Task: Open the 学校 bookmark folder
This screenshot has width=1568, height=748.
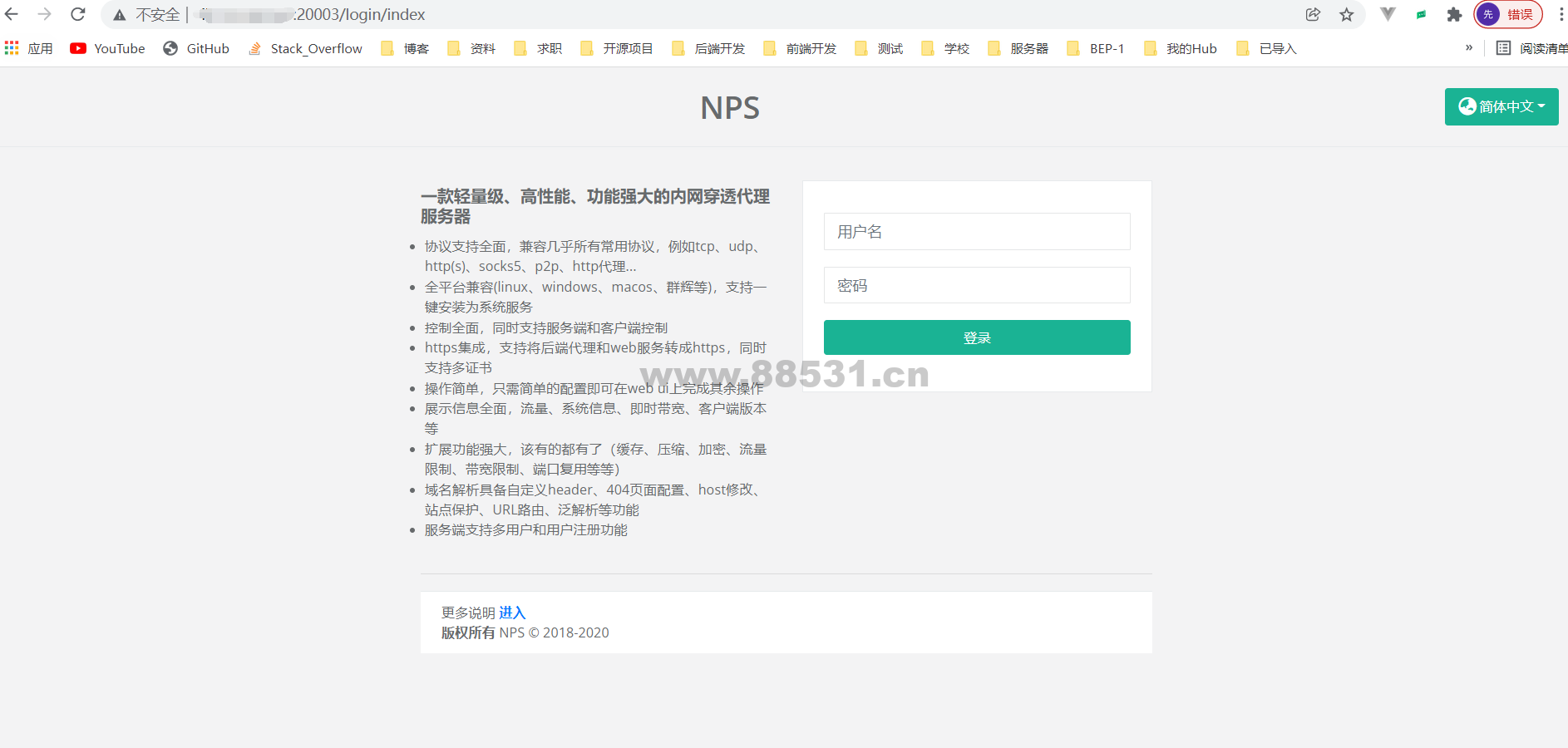Action: 945,48
